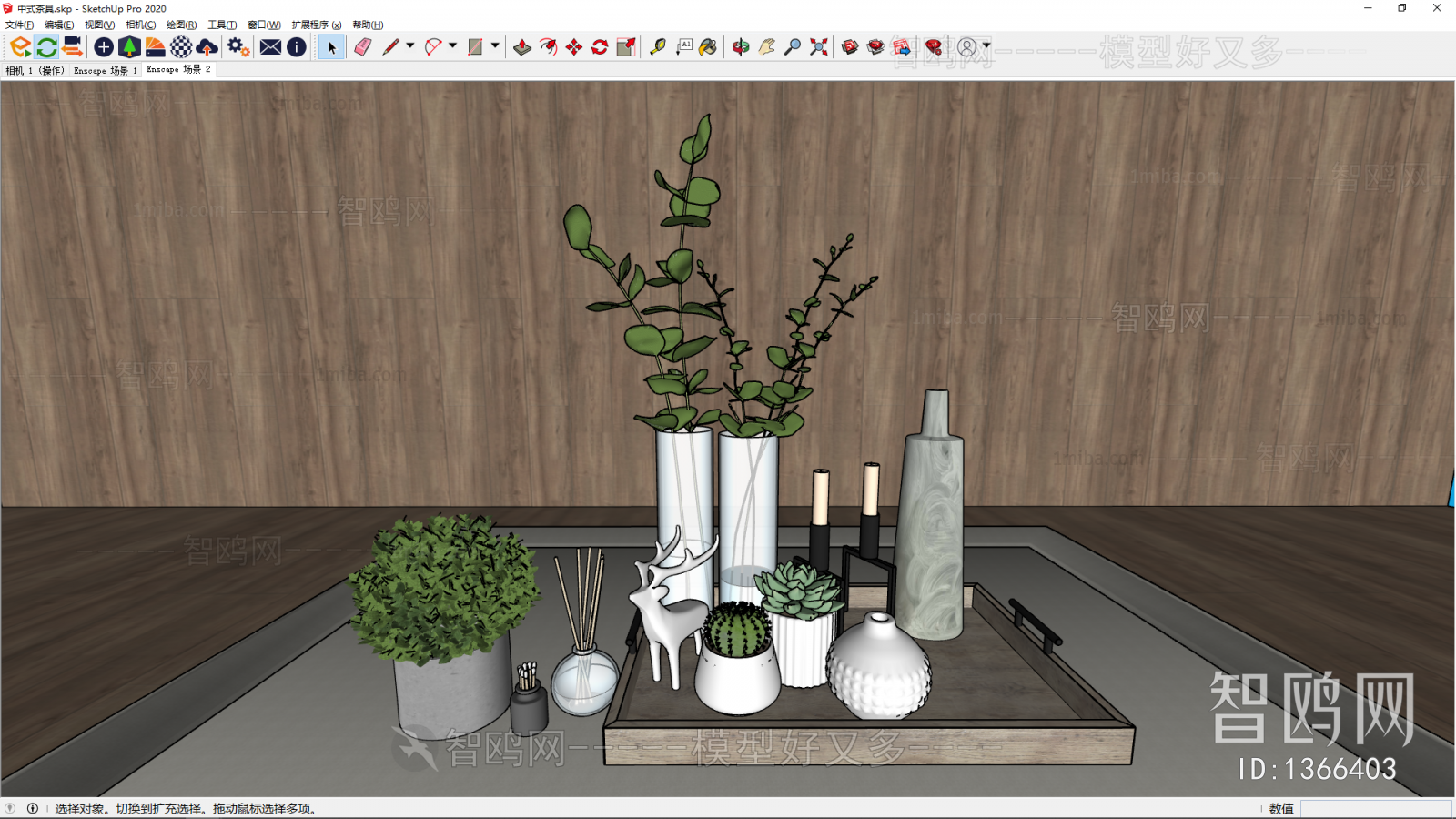Open the 窗口(W) menu
The height and width of the screenshot is (819, 1456).
[x=264, y=25]
